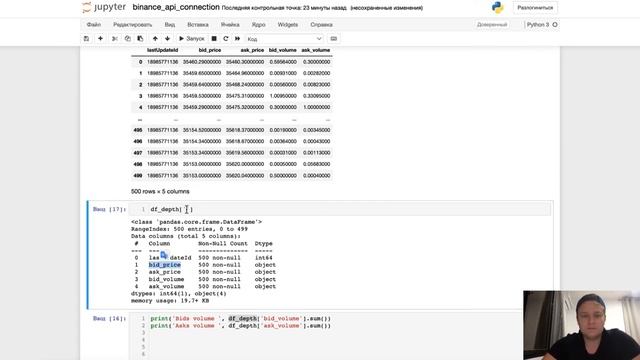This screenshot has width=640, height=360.
Task: Click the Jupyter logo
Action: pyautogui.click(x=104, y=7)
